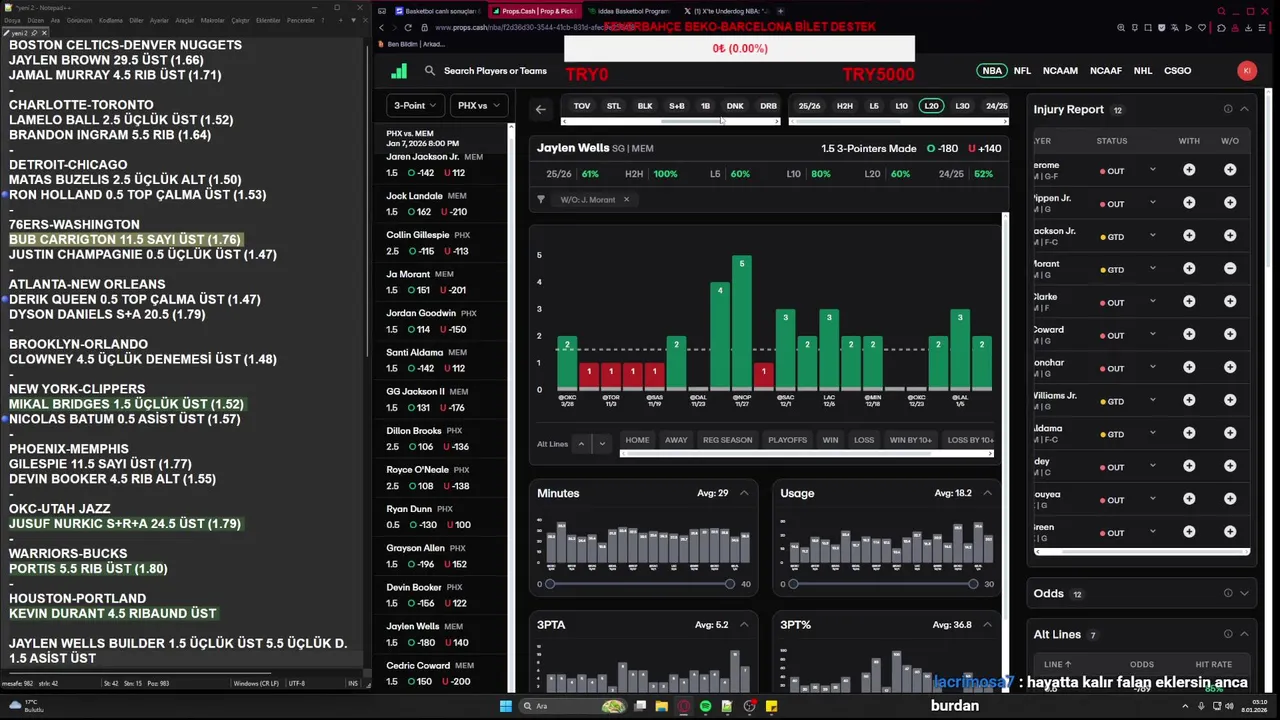
Task: Switch to the NFL league tab
Action: (x=1022, y=71)
